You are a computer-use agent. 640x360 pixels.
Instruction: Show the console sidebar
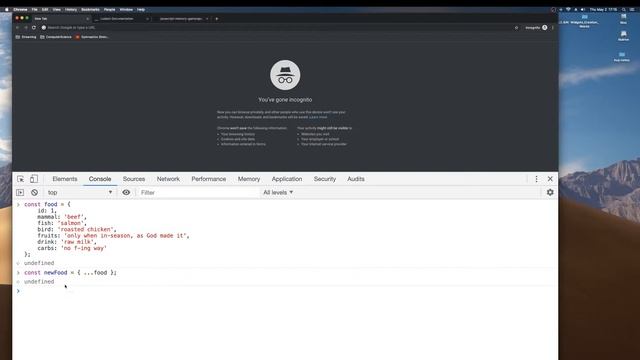pos(20,192)
